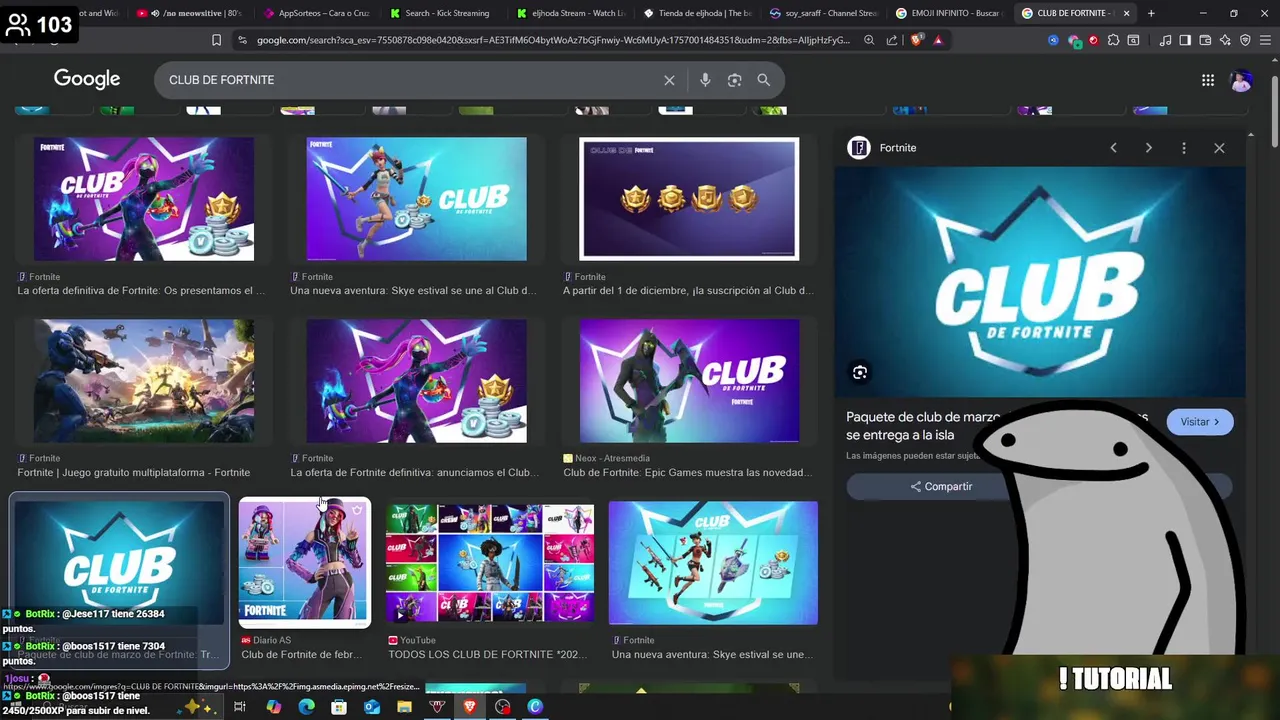This screenshot has height=720, width=1280.
Task: Select the Halo battle scene thumbnail
Action: pyautogui.click(x=144, y=381)
